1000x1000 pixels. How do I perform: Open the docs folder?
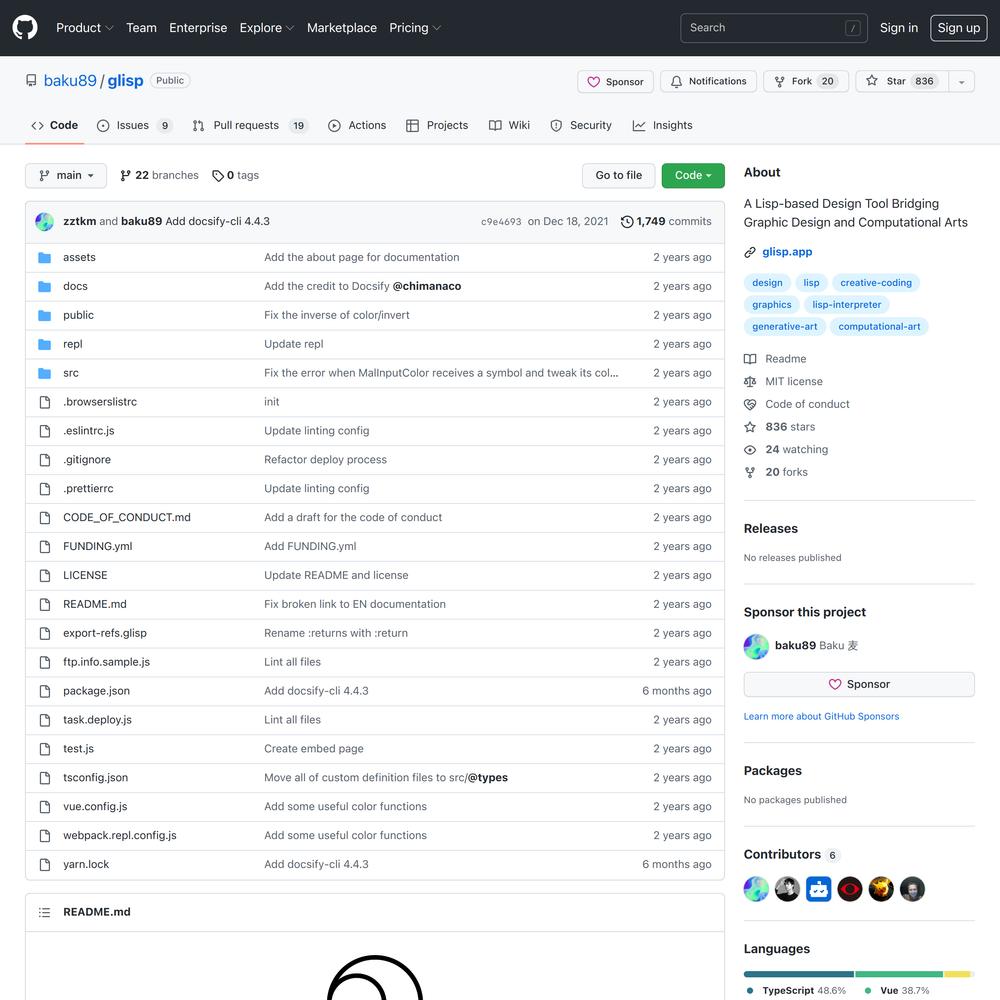[75, 286]
